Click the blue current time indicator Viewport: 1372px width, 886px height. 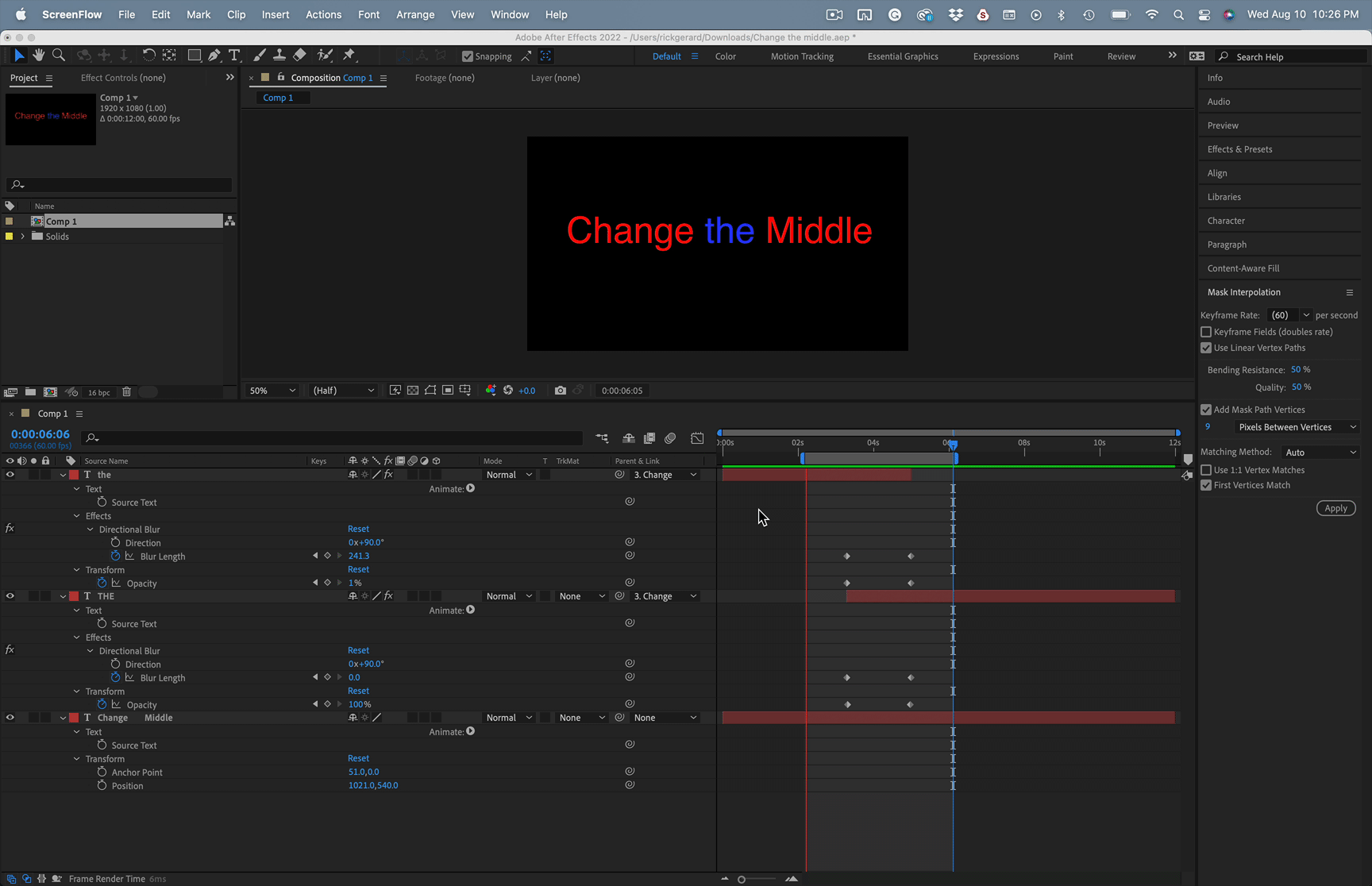(953, 445)
